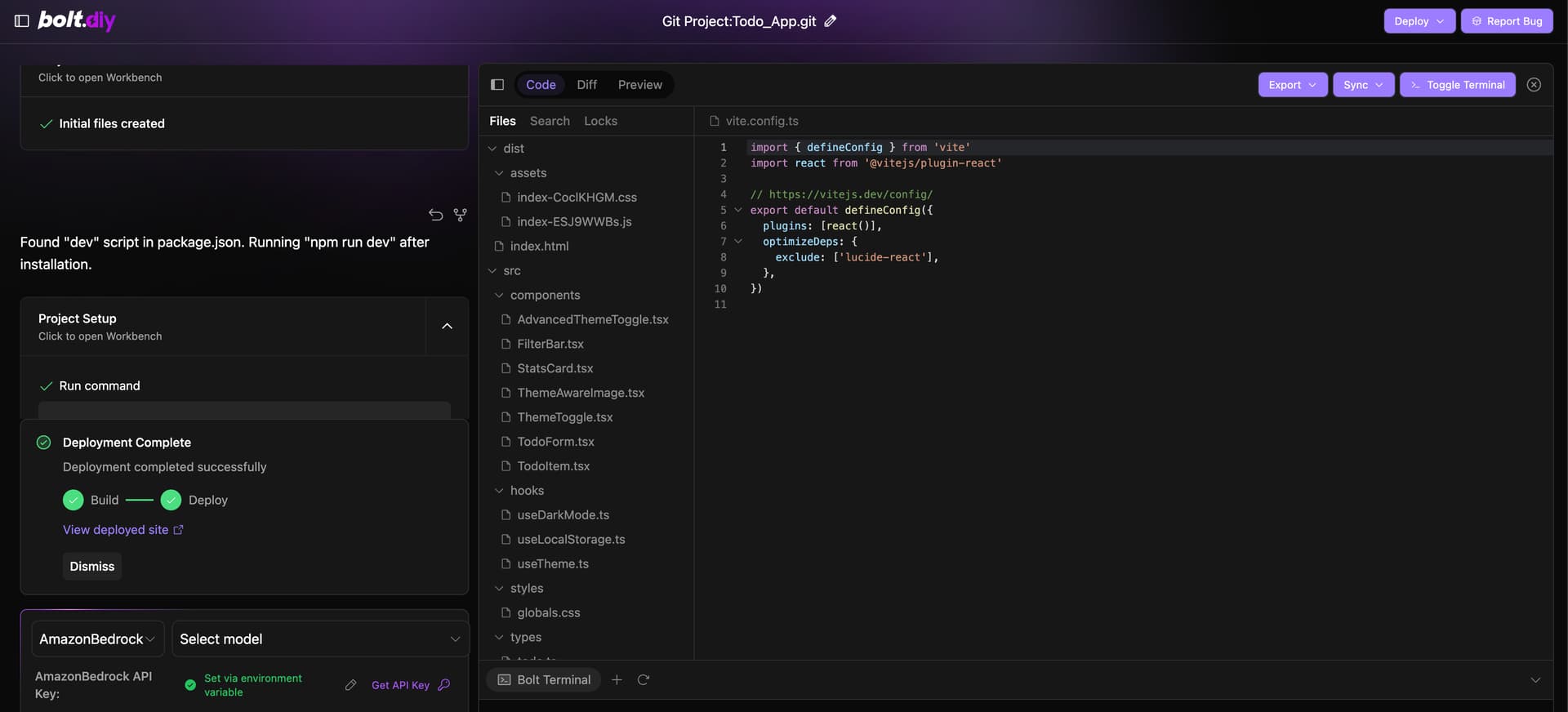The height and width of the screenshot is (712, 1568).
Task: Click the revert message undo icon
Action: point(436,215)
